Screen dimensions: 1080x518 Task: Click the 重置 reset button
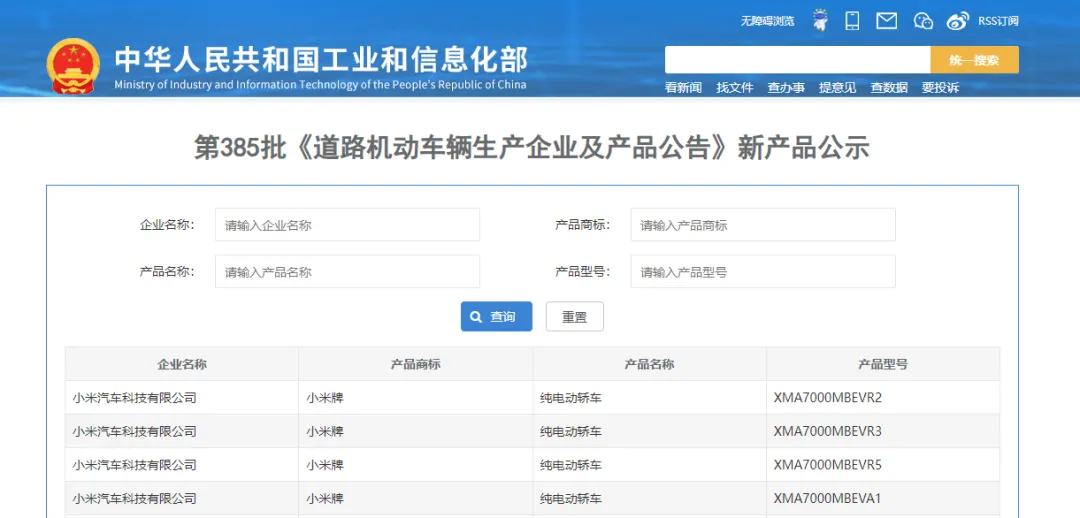click(x=574, y=317)
